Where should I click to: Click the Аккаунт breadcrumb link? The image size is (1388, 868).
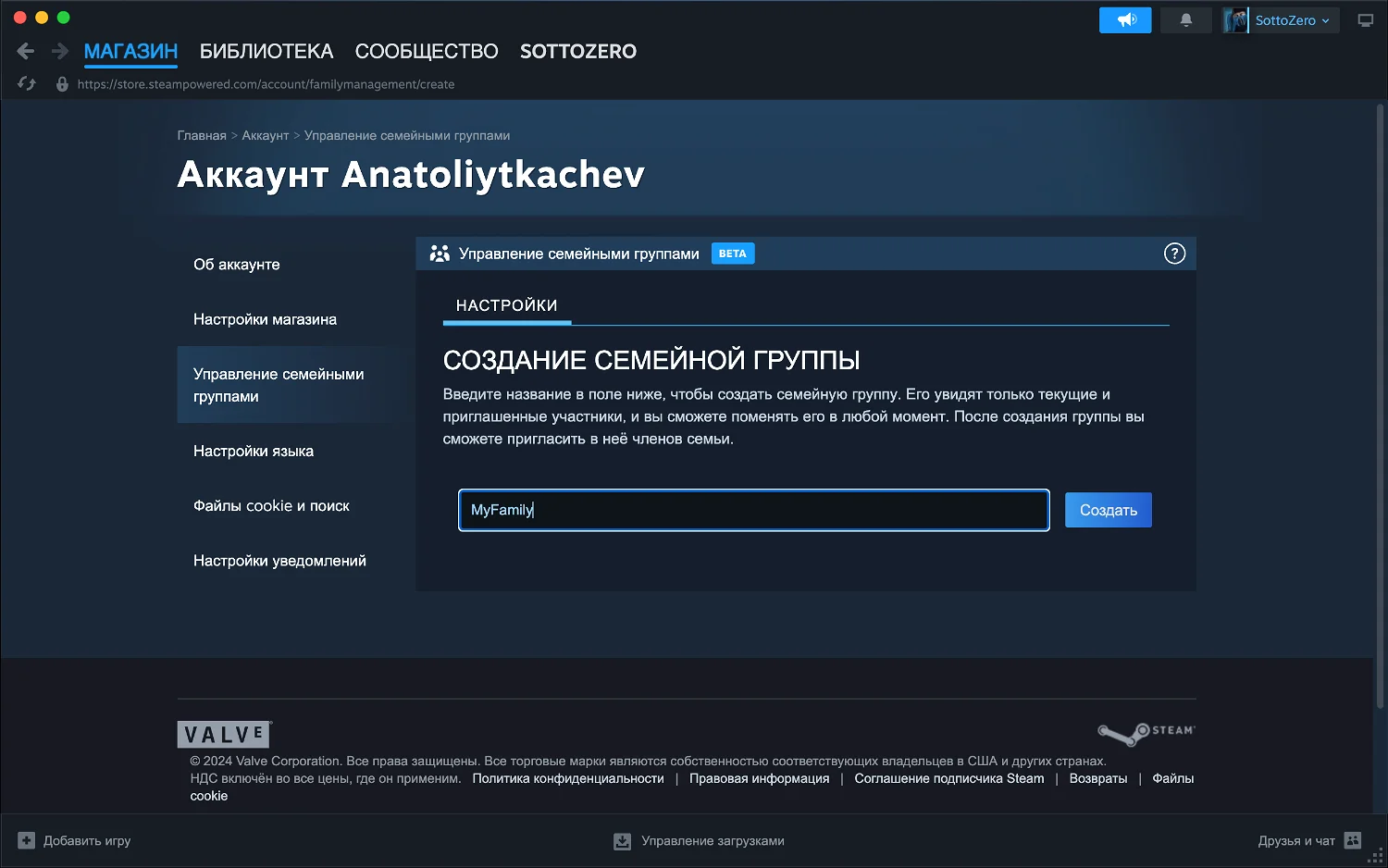point(266,135)
